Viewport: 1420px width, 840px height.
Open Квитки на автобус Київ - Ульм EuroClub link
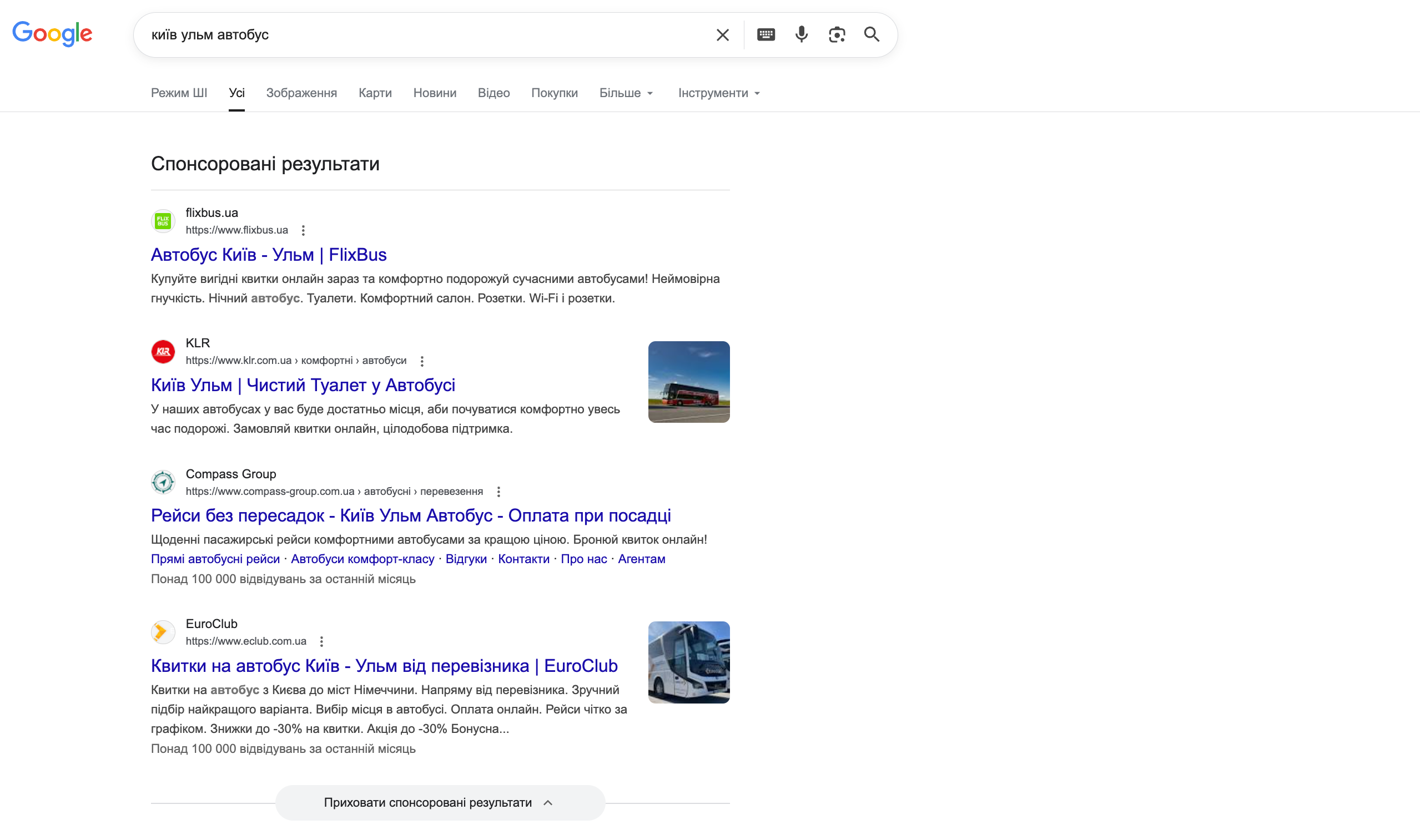pyautogui.click(x=384, y=666)
